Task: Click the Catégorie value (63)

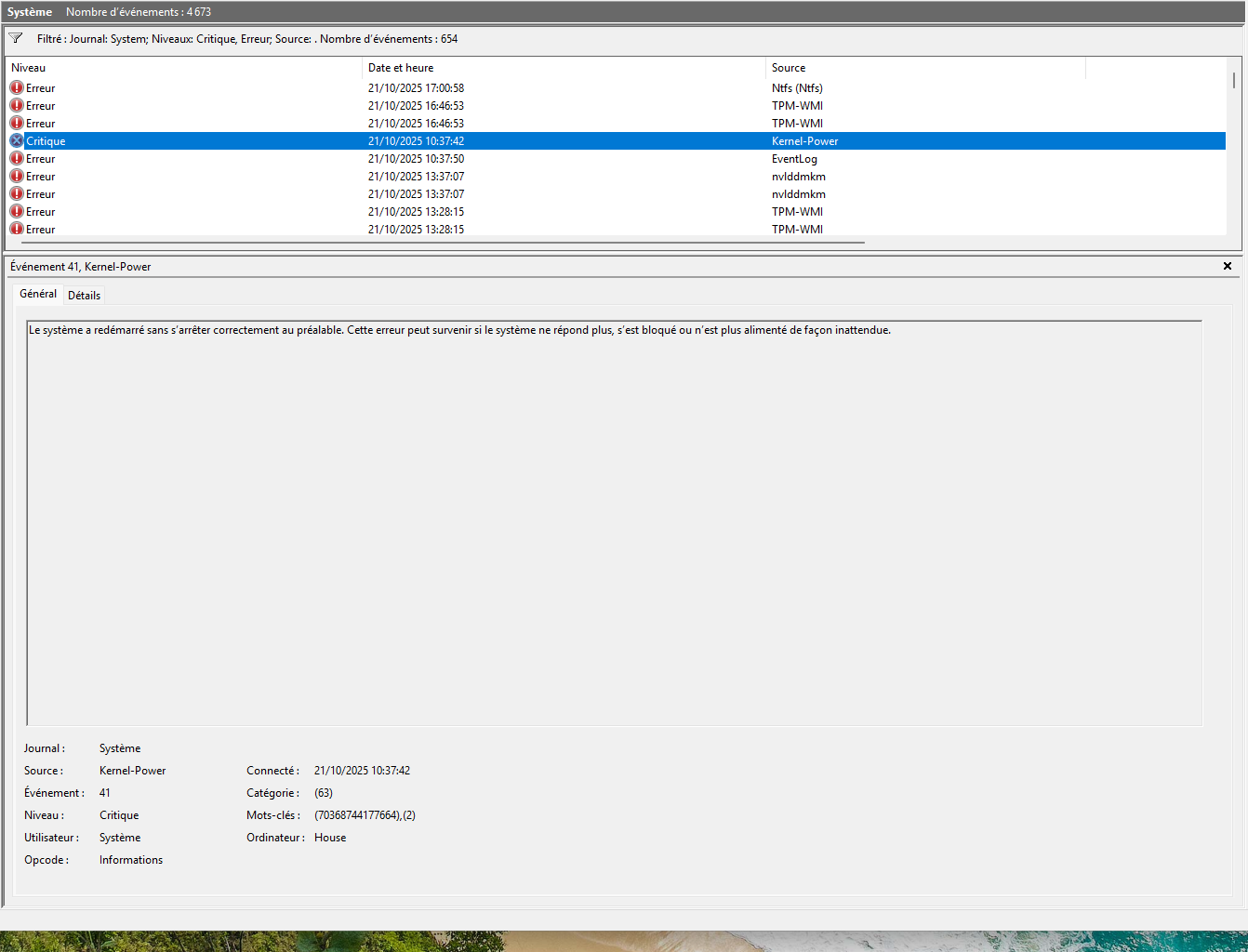Action: click(x=324, y=793)
